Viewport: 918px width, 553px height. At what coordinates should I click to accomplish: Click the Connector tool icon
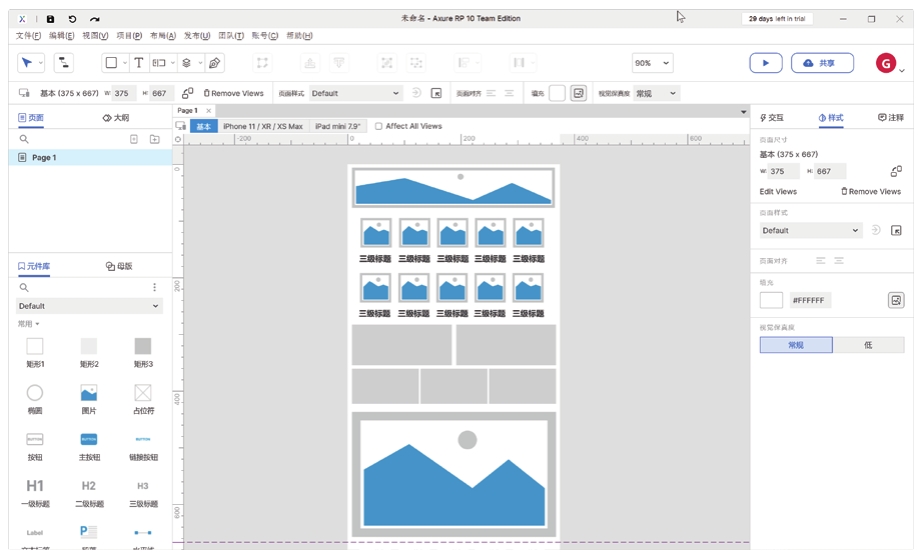tap(63, 63)
